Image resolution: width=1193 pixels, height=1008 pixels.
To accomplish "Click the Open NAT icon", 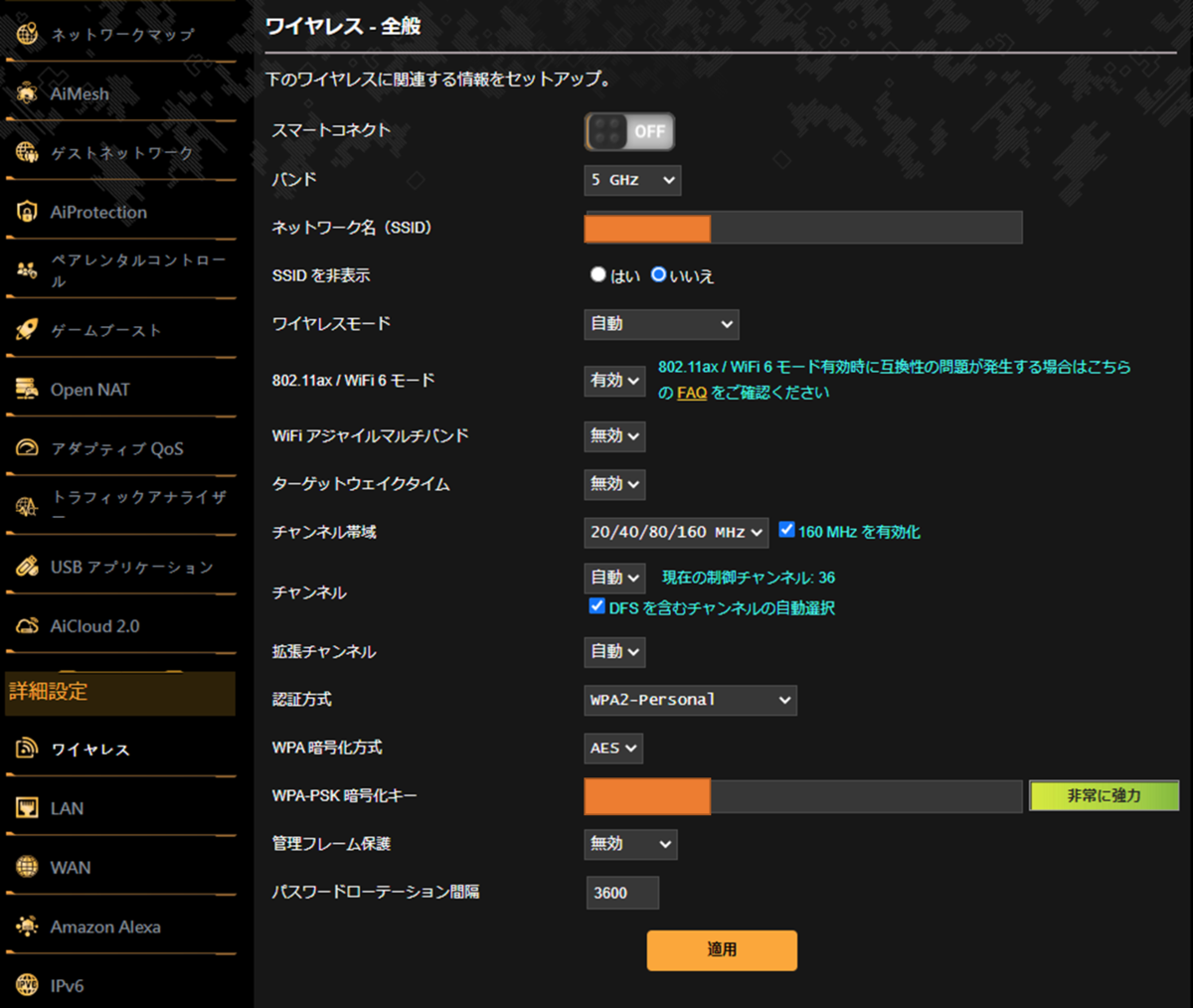I will pyautogui.click(x=27, y=390).
